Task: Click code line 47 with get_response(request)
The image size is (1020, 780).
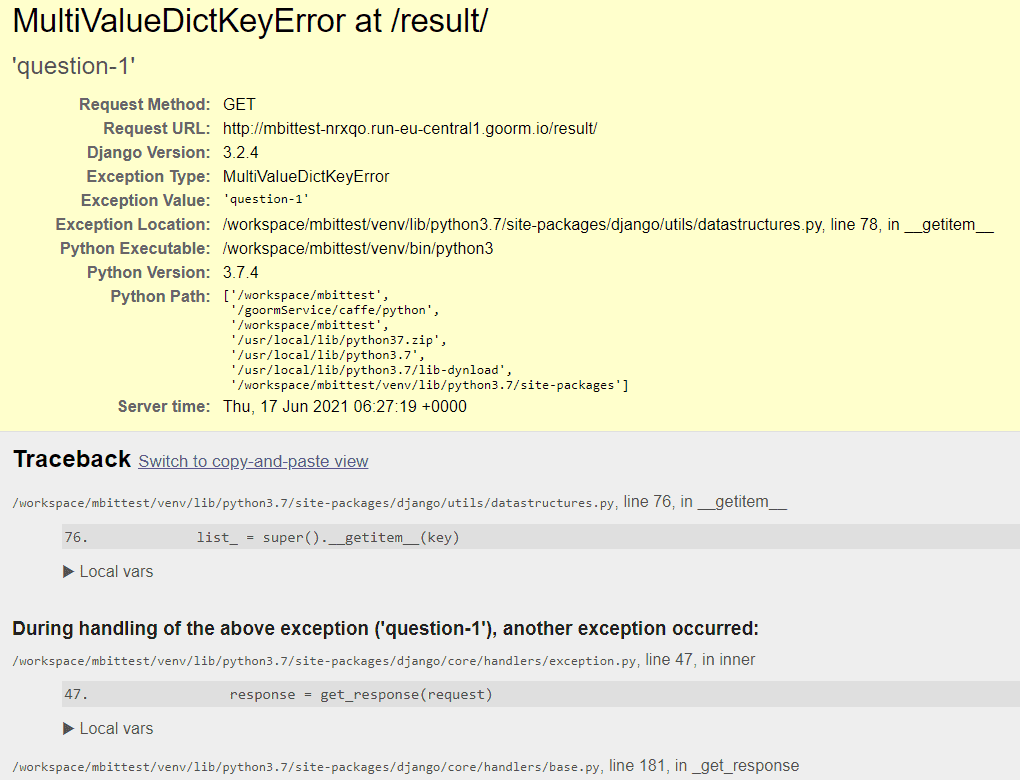Action: tap(361, 695)
